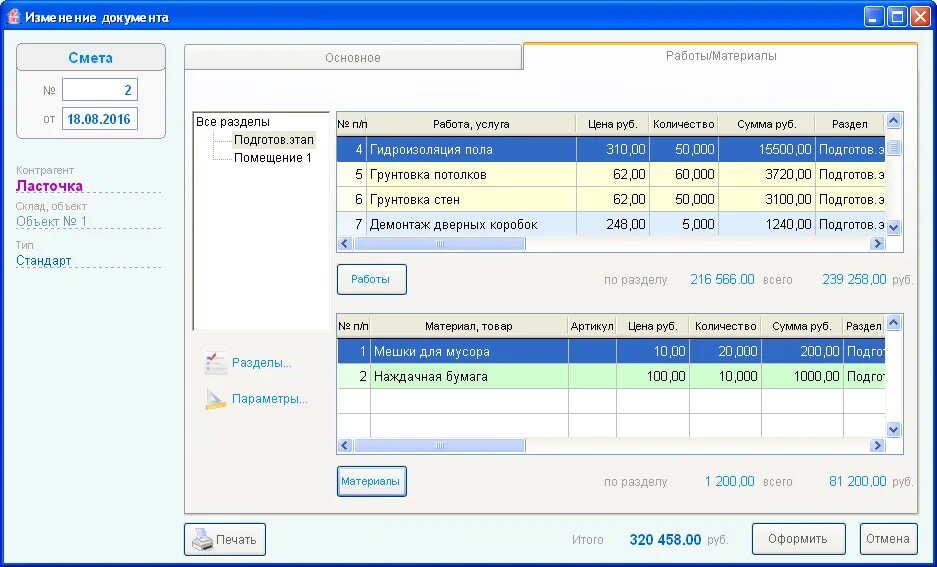Click quantity cell 5,000

pos(684,224)
